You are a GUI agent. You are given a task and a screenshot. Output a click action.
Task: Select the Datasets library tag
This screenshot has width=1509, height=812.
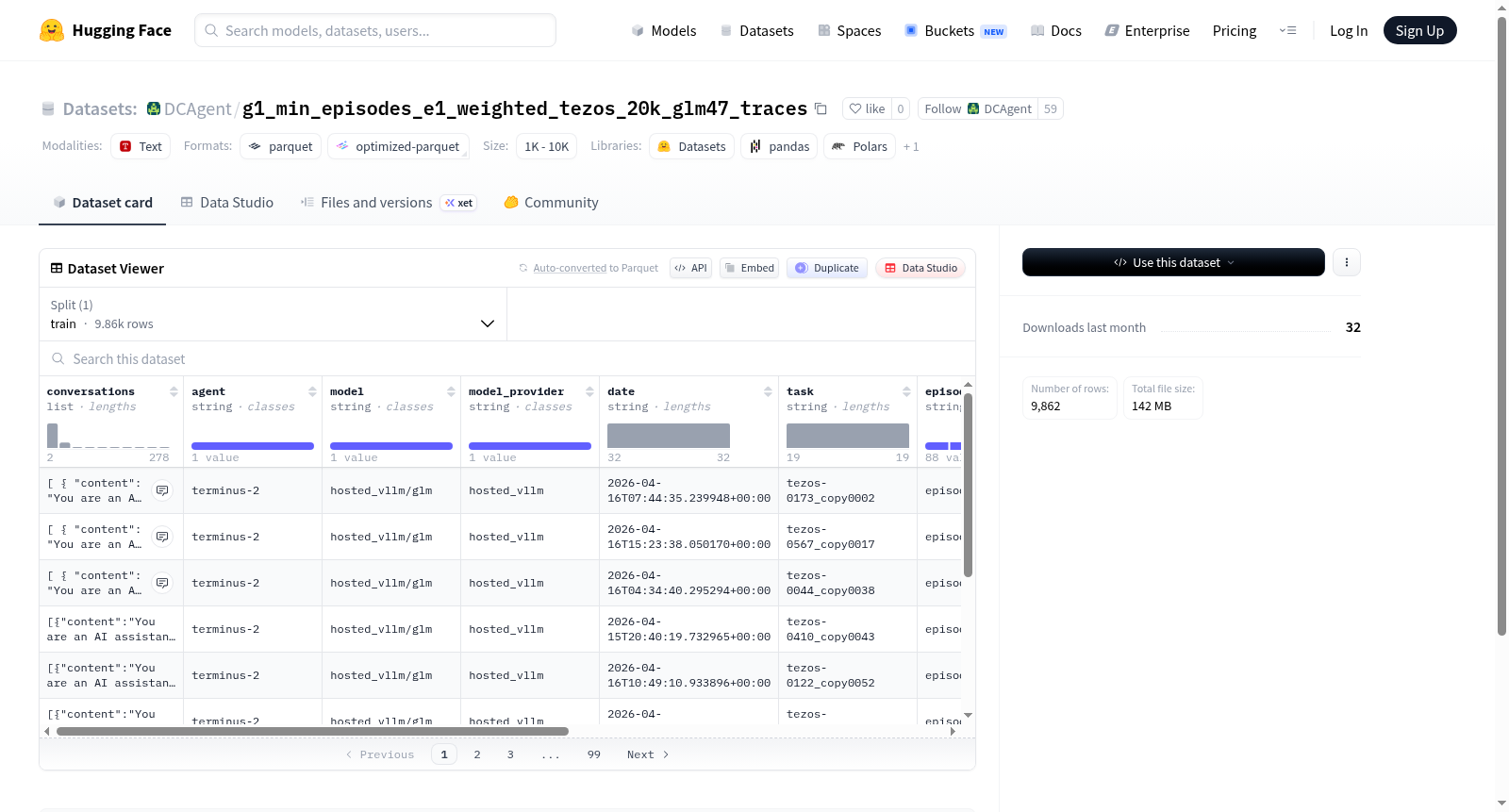point(692,146)
